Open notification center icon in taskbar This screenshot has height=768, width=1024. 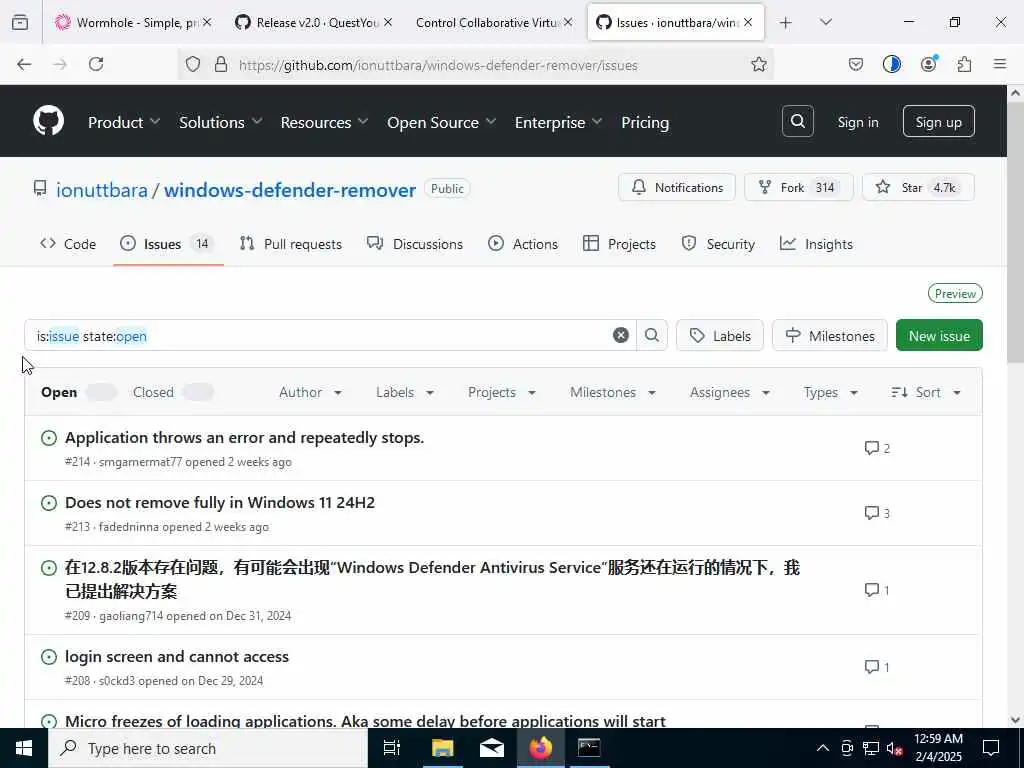[991, 748]
